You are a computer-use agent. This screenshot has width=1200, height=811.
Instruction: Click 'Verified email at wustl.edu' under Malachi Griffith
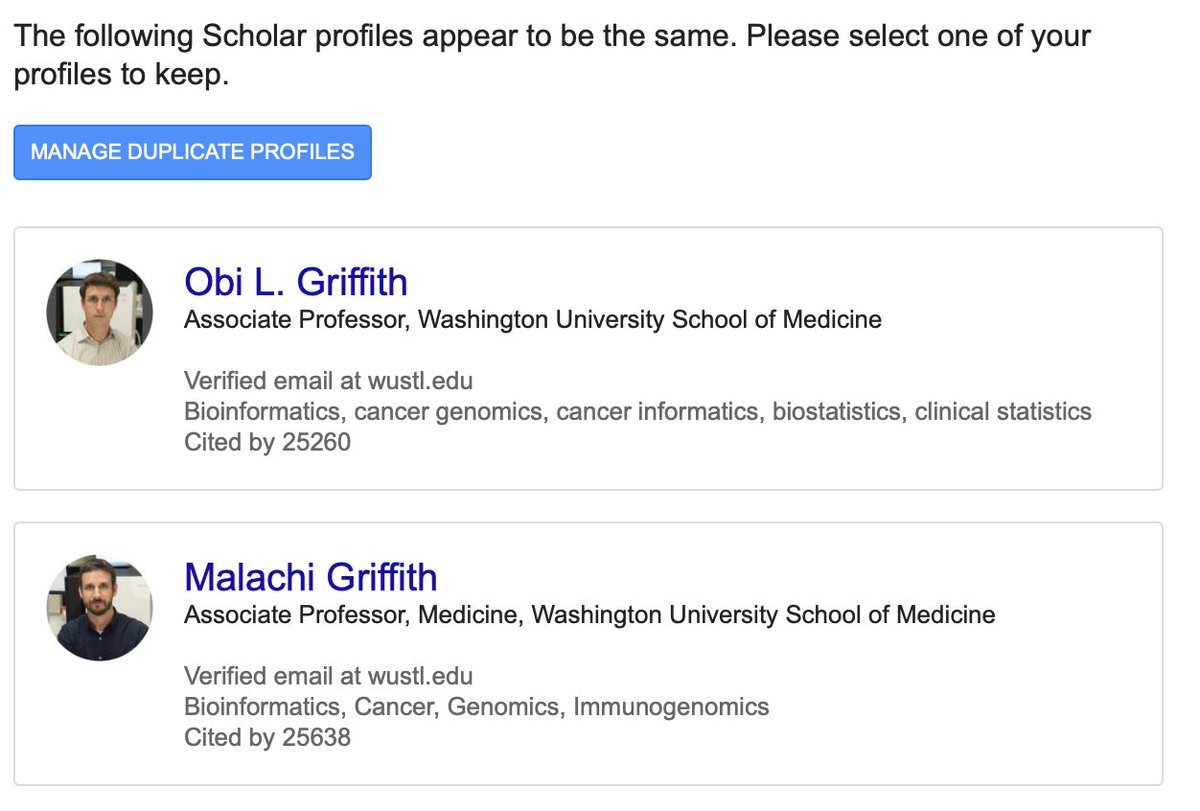[x=328, y=676]
